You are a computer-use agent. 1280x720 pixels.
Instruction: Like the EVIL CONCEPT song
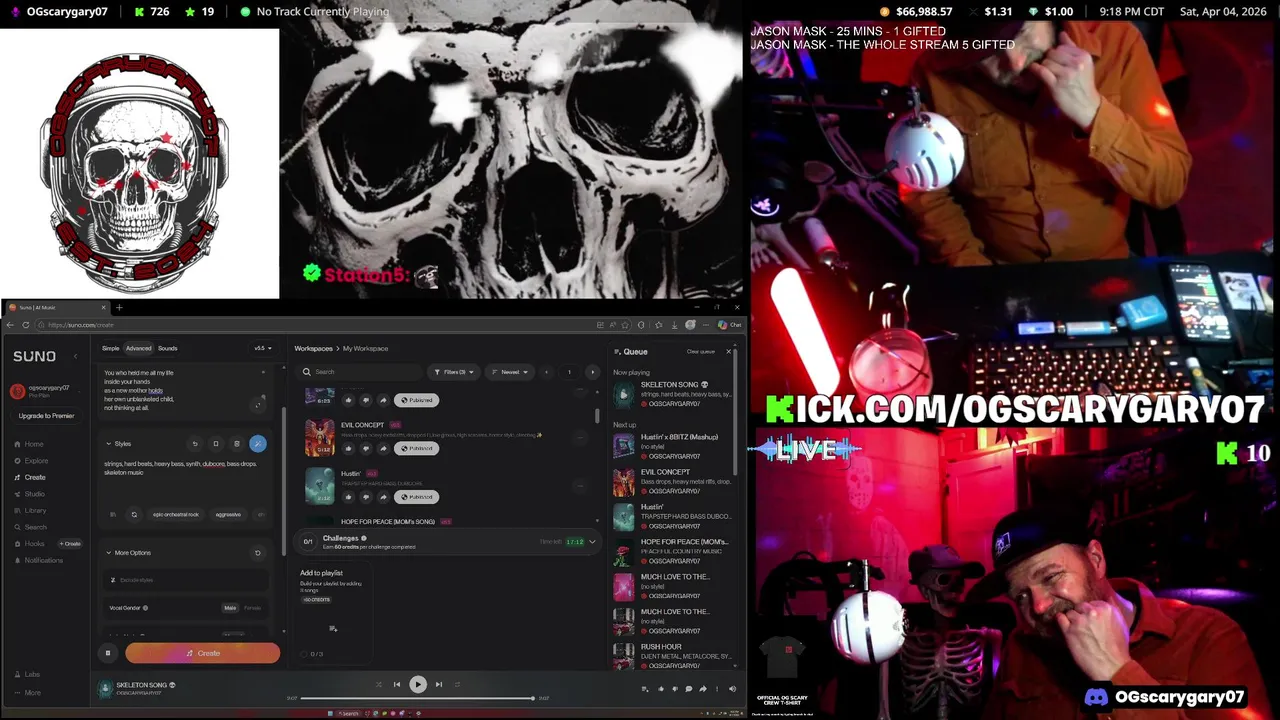(x=349, y=448)
